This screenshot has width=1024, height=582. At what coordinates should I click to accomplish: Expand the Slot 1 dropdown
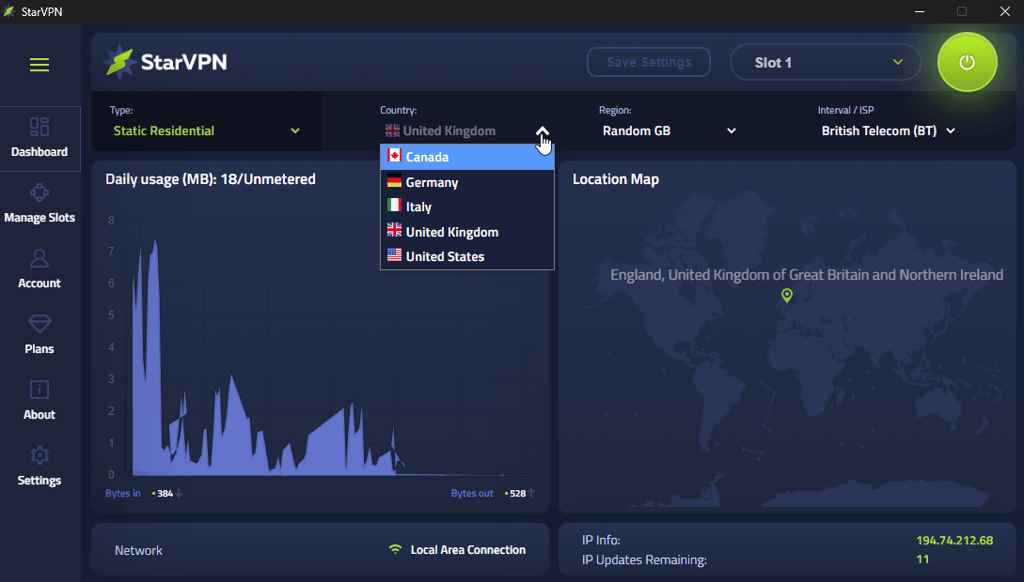pos(825,62)
